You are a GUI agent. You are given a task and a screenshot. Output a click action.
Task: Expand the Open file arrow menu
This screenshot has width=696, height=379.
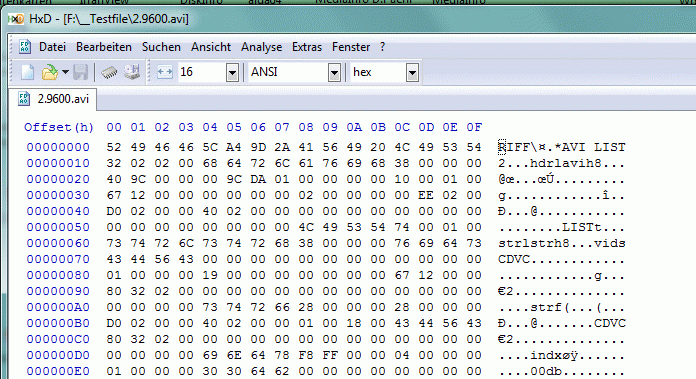(x=65, y=72)
